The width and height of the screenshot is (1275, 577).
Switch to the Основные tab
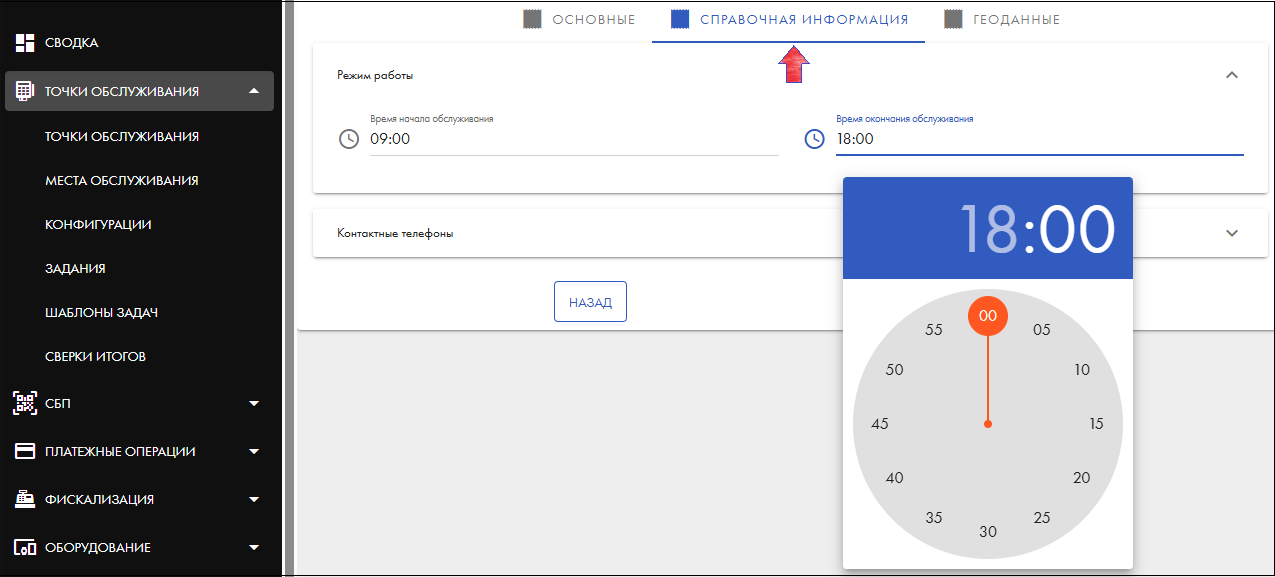(580, 20)
